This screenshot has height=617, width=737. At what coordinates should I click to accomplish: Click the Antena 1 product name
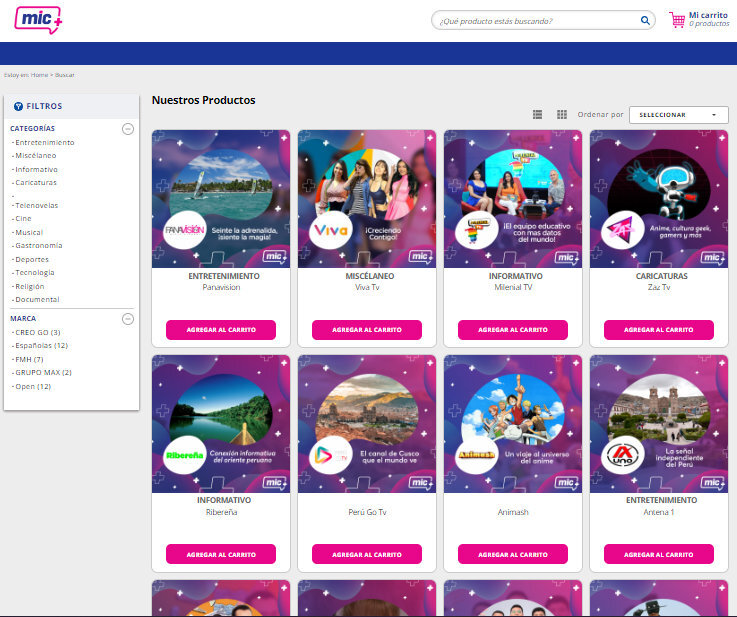[x=659, y=512]
